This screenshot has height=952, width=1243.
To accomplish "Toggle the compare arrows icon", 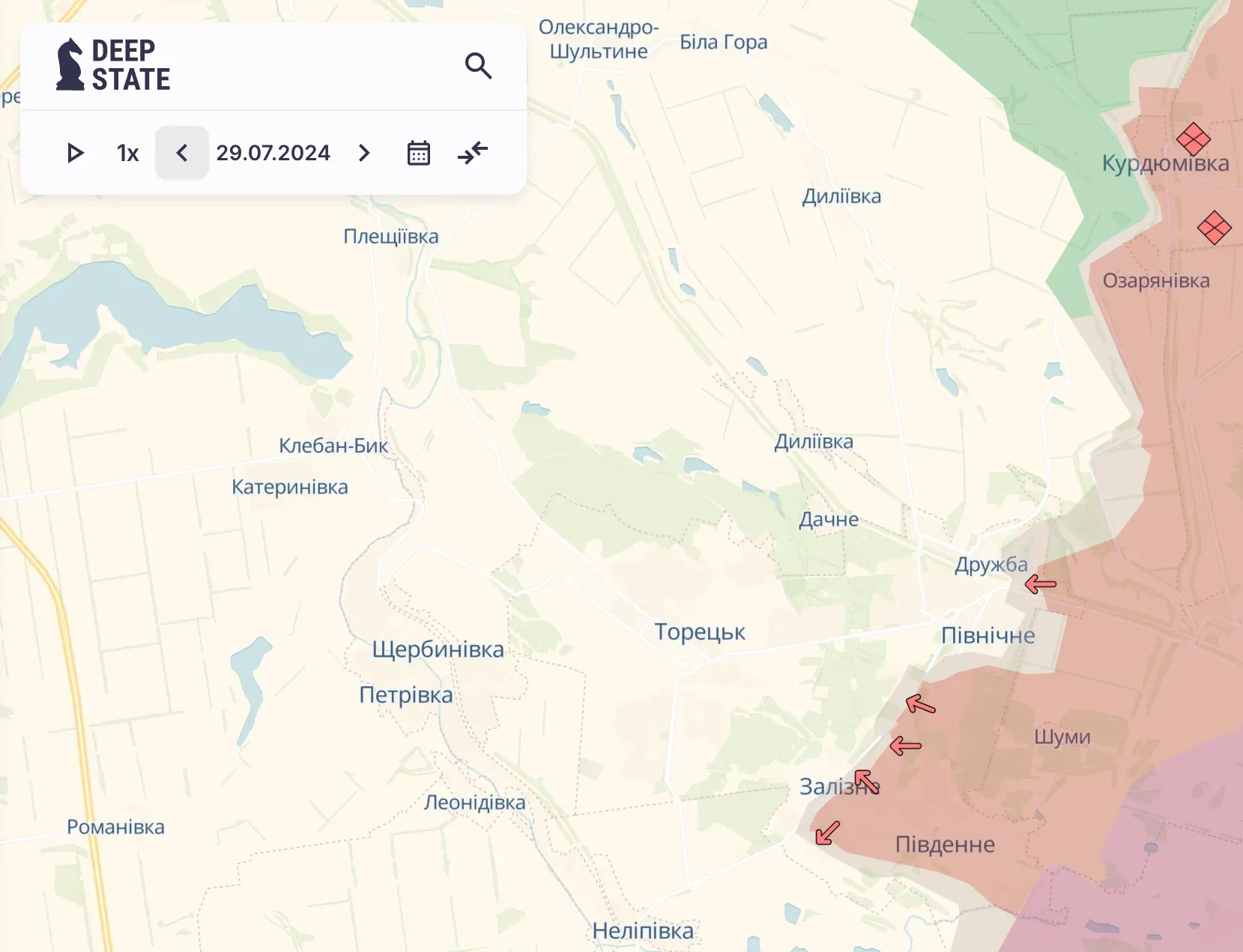I will [473, 153].
